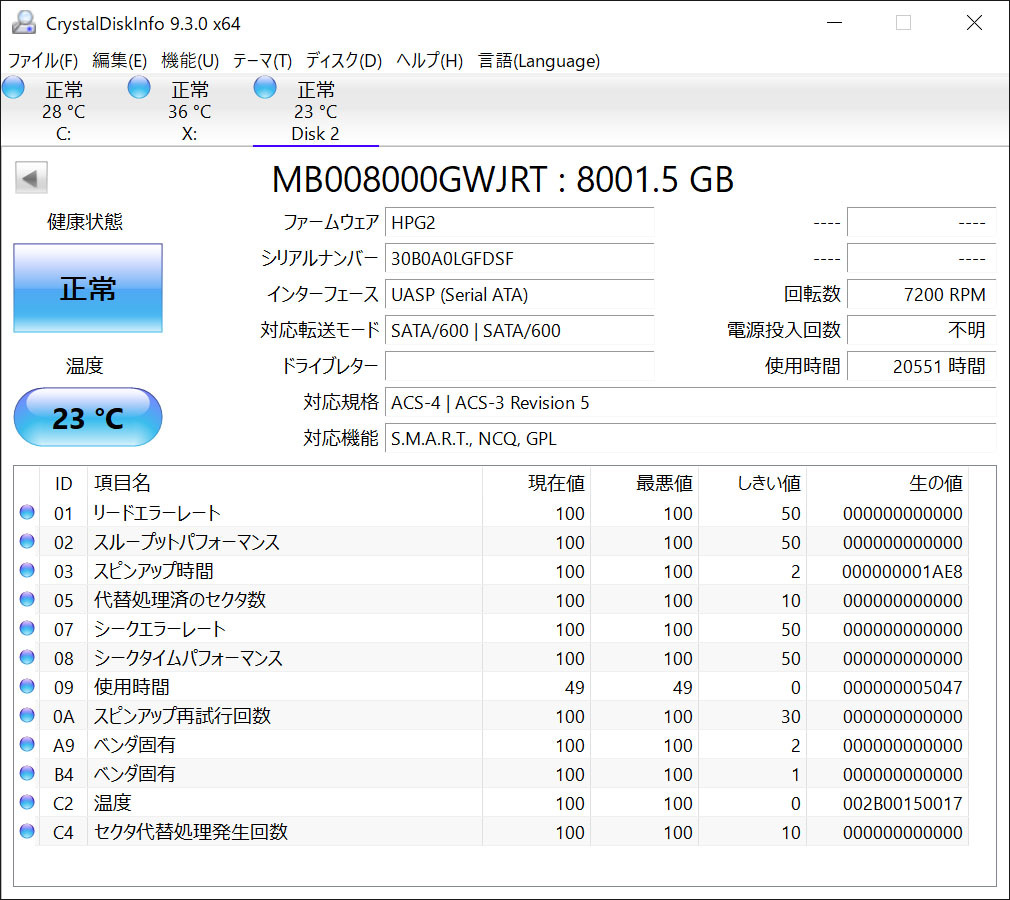Click the blue status dot for row 05
The width and height of the screenshot is (1010, 900).
27,600
